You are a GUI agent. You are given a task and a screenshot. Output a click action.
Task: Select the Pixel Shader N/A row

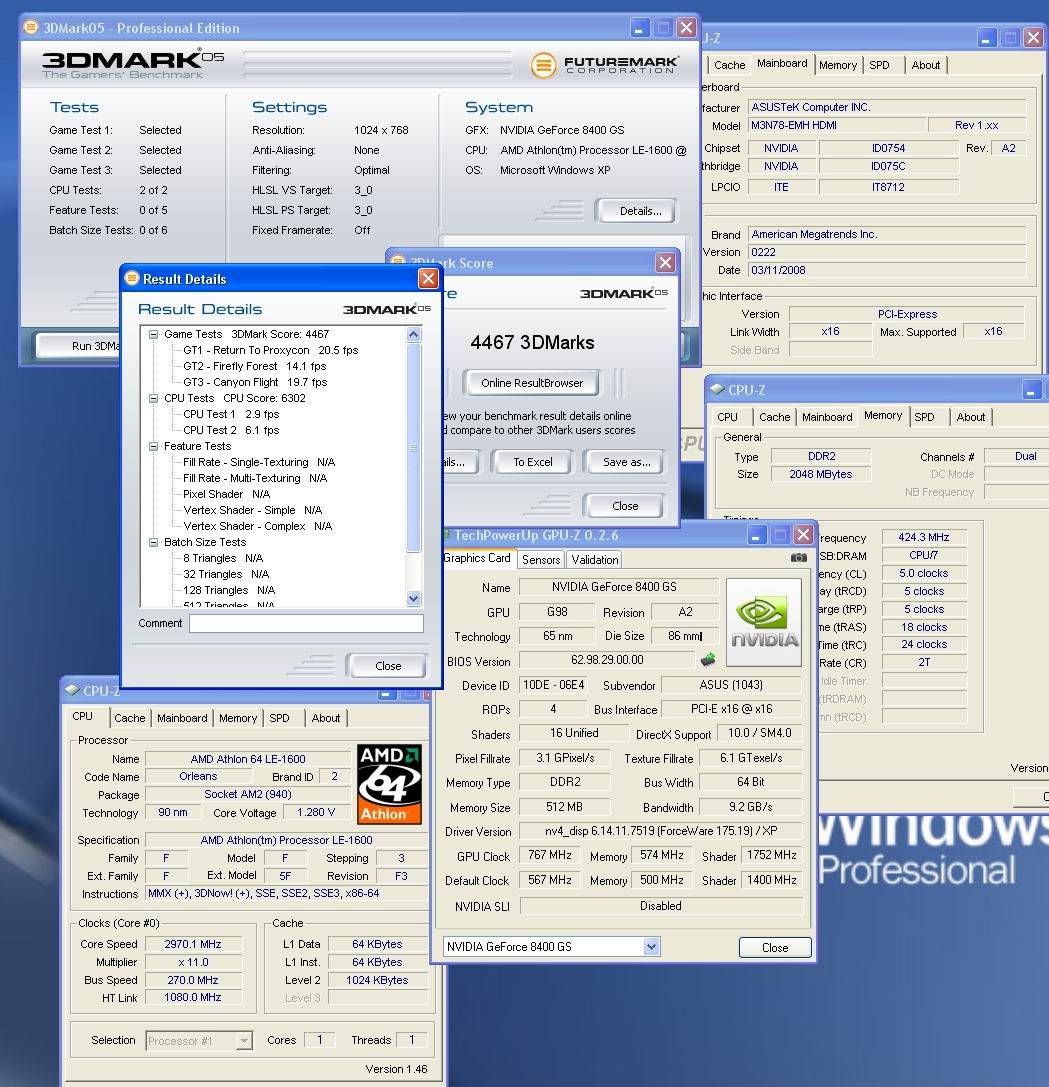click(226, 494)
